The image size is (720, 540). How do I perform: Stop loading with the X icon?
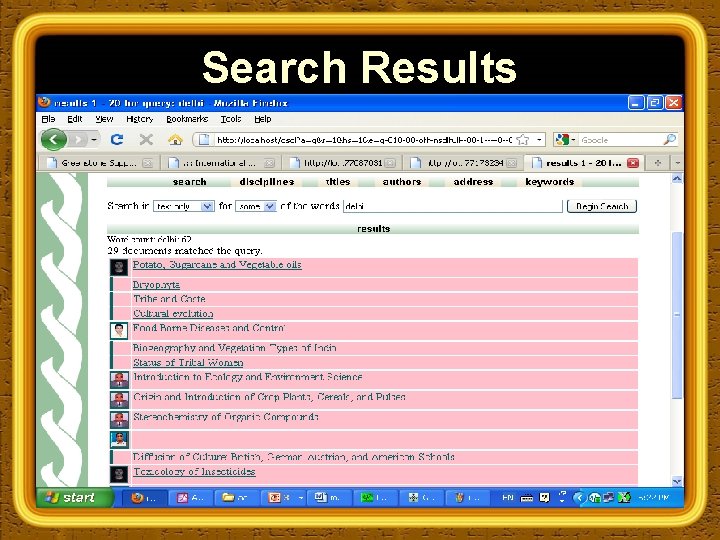click(146, 139)
